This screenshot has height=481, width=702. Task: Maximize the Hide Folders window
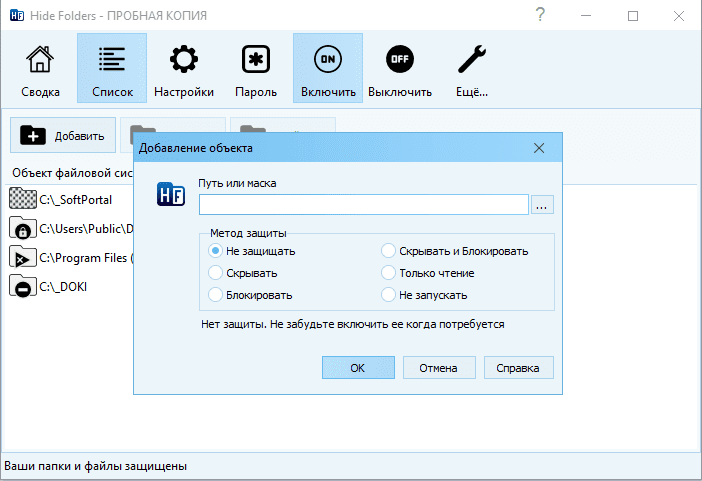point(633,16)
